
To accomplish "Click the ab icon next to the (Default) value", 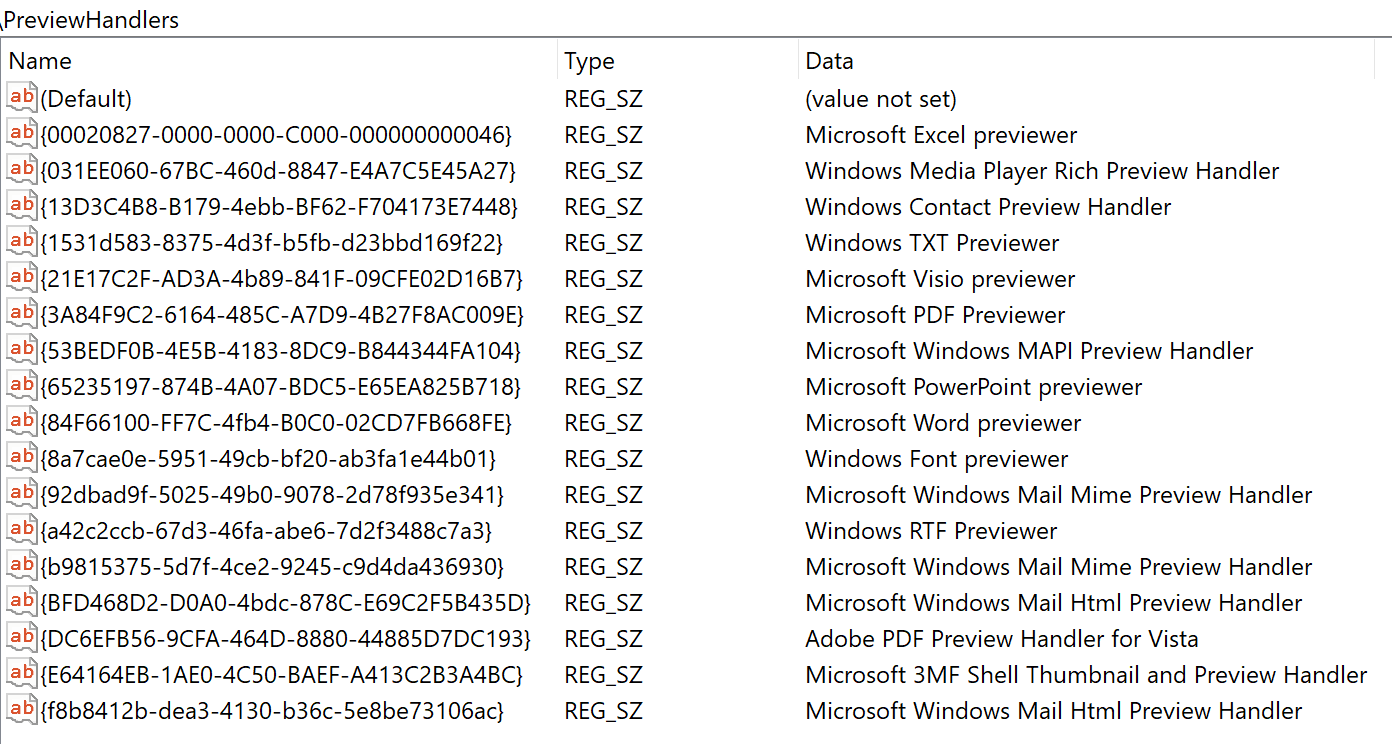I will click(x=21, y=98).
